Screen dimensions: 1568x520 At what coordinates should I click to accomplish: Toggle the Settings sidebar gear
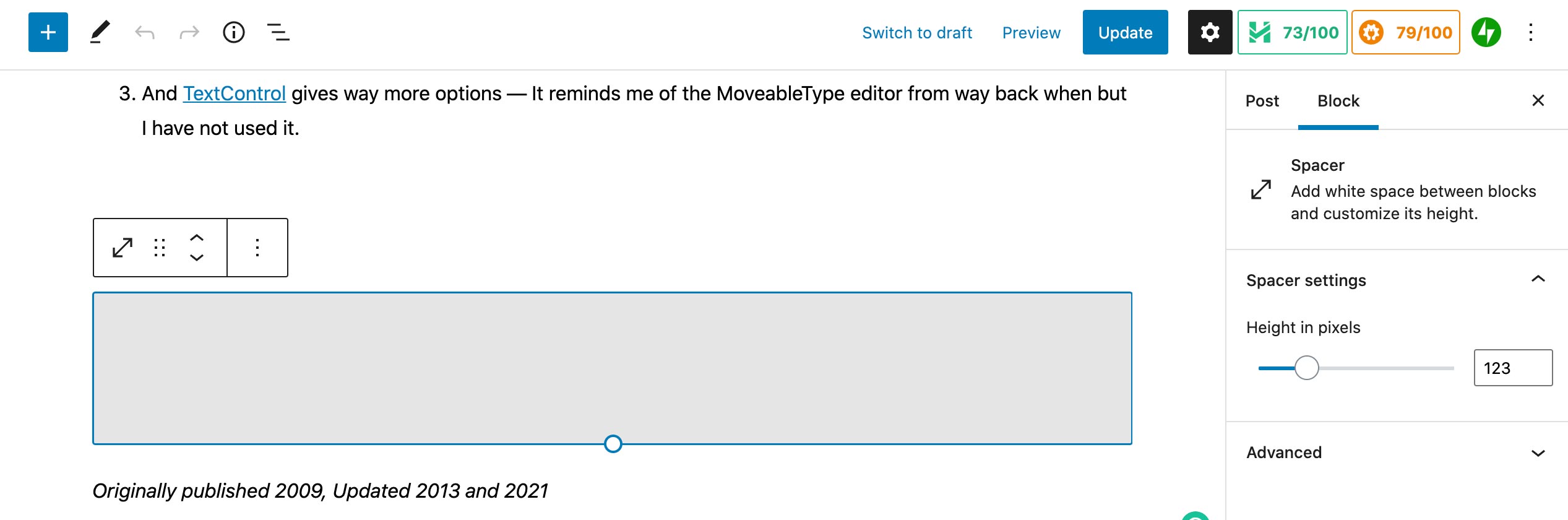pyautogui.click(x=1209, y=32)
